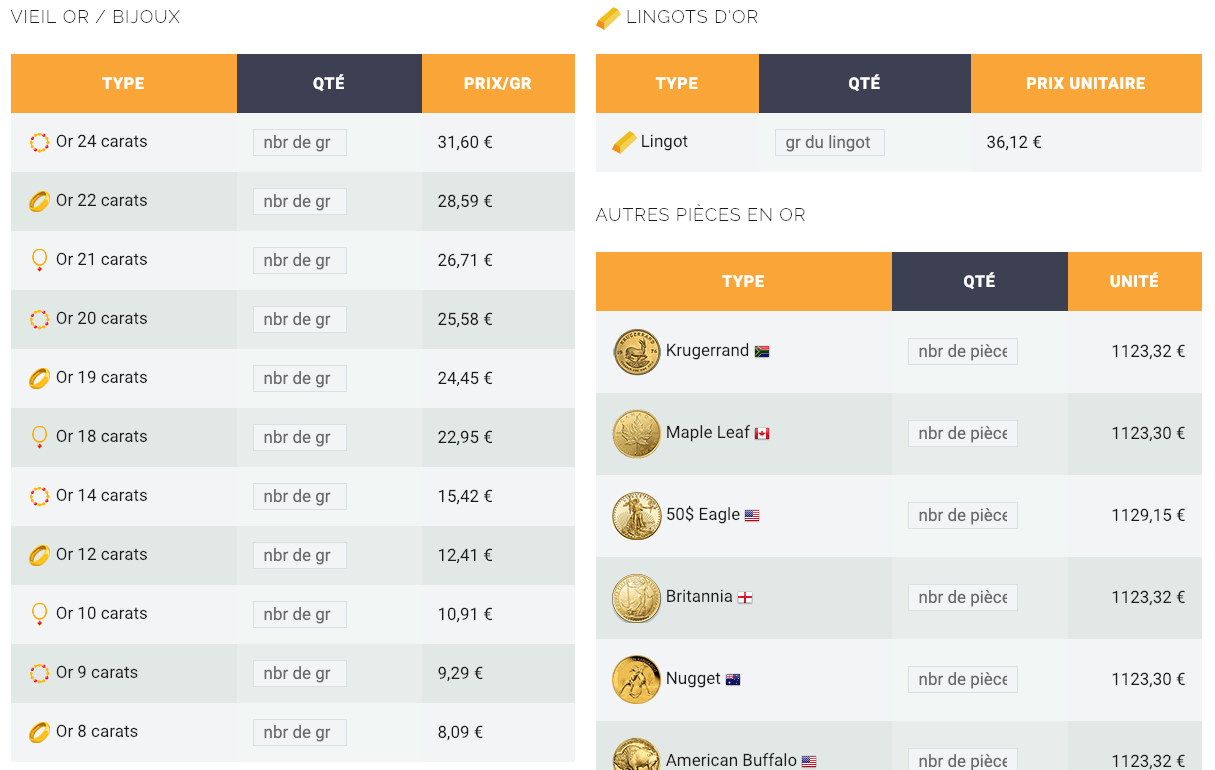Screen dimensions: 1215x770
Task: Click the South African flag beside Krugerrand
Action: (x=762, y=352)
